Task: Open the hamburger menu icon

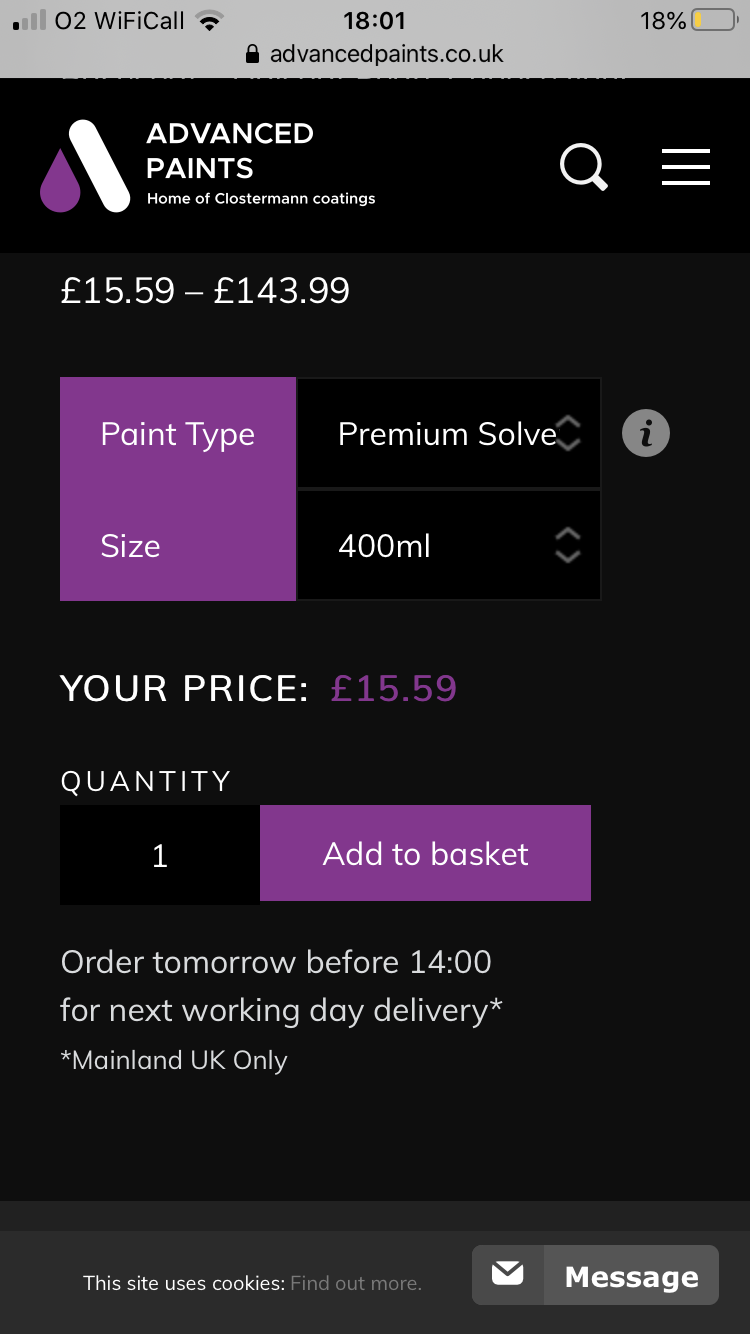Action: pos(686,166)
